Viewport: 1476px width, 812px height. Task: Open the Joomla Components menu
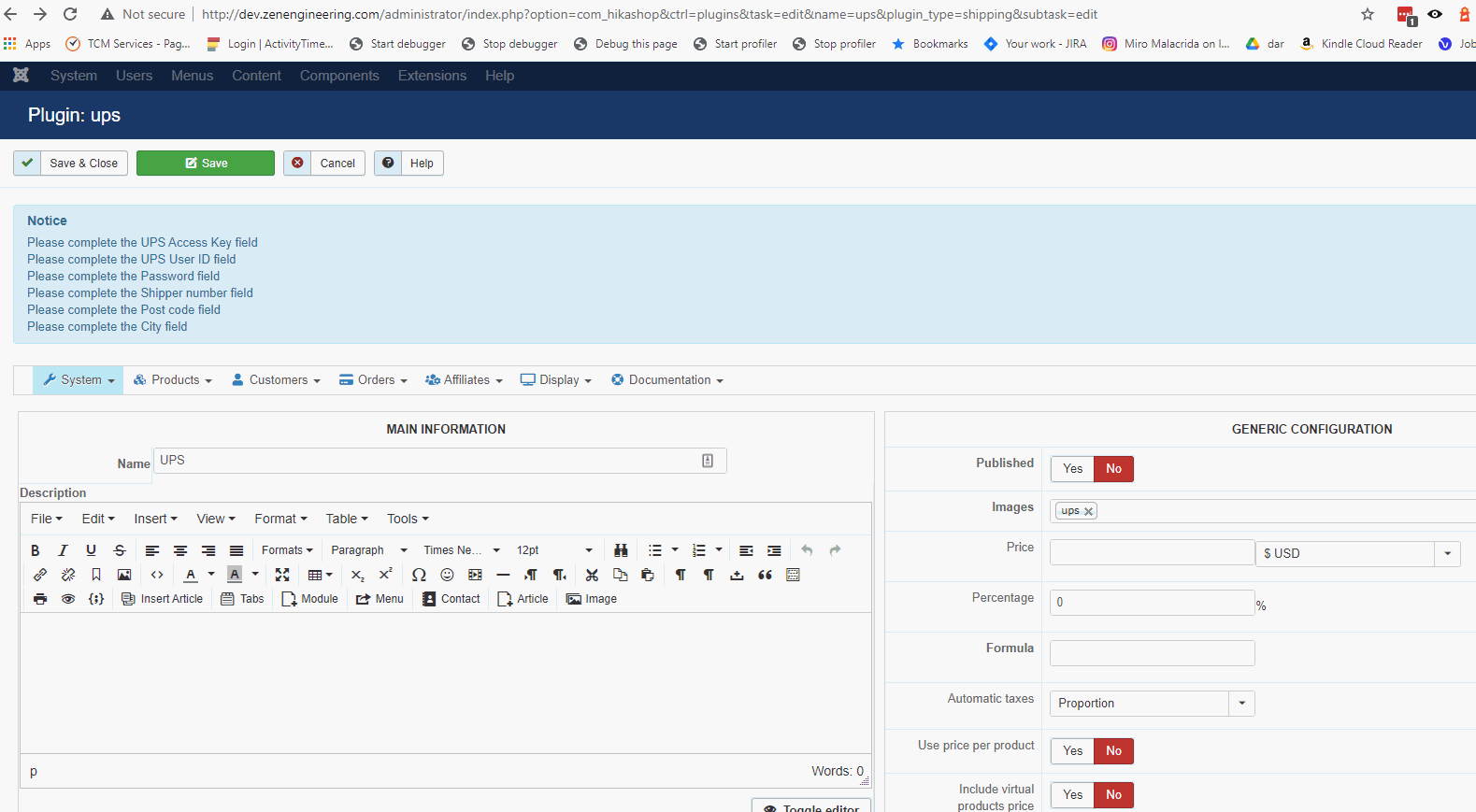click(x=339, y=76)
